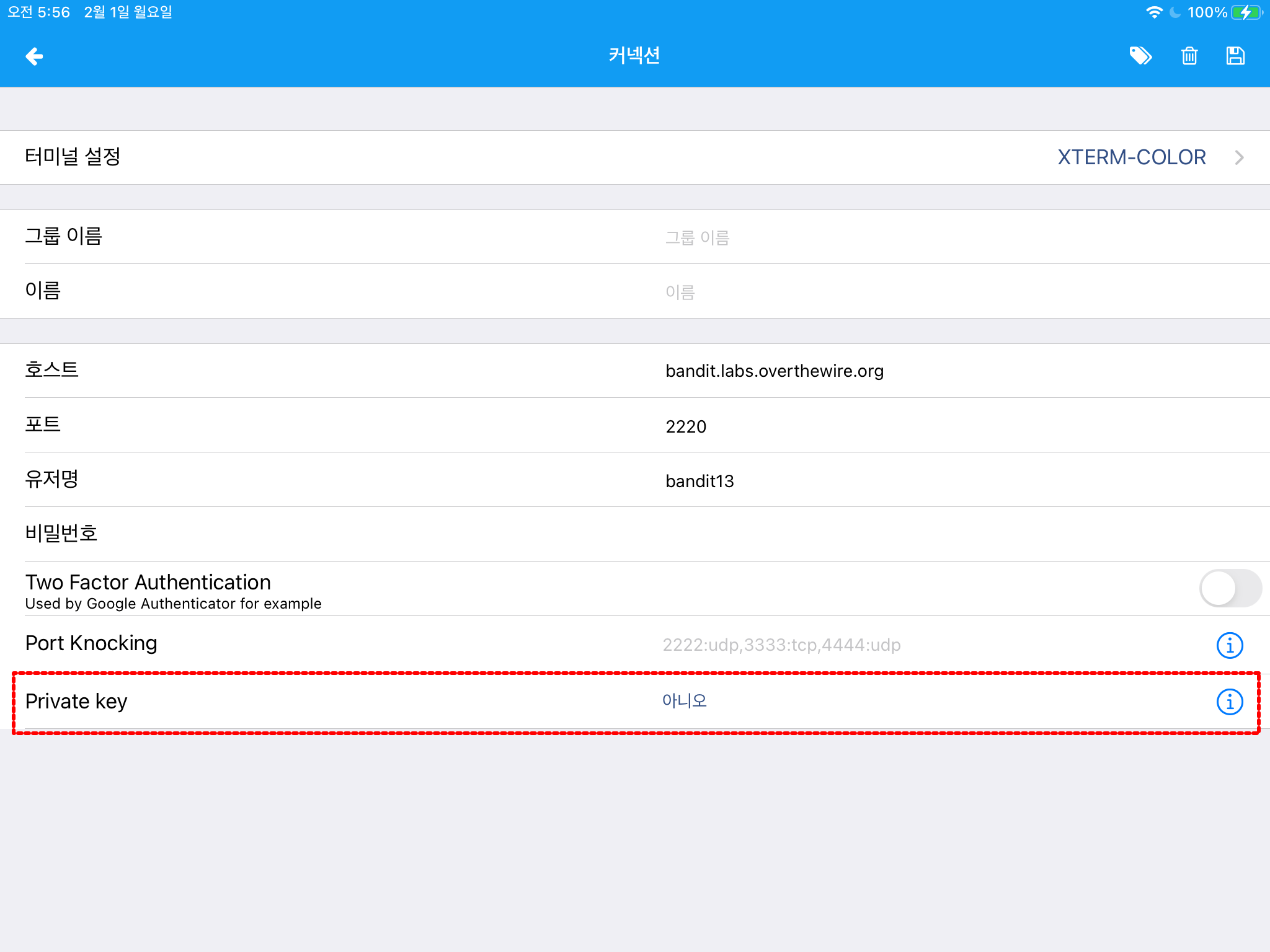Open tags with the tag icon
This screenshot has width=1270, height=952.
point(1140,56)
